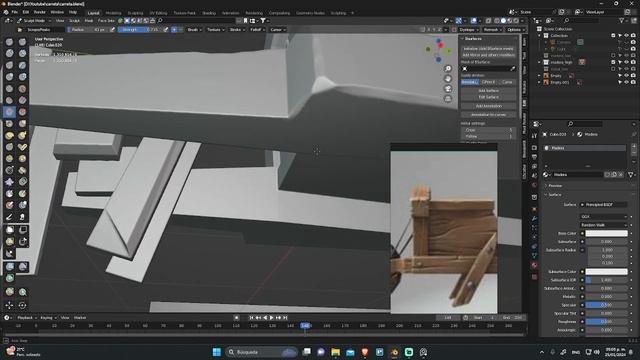Open the Falloff settings dropdown

point(257,30)
